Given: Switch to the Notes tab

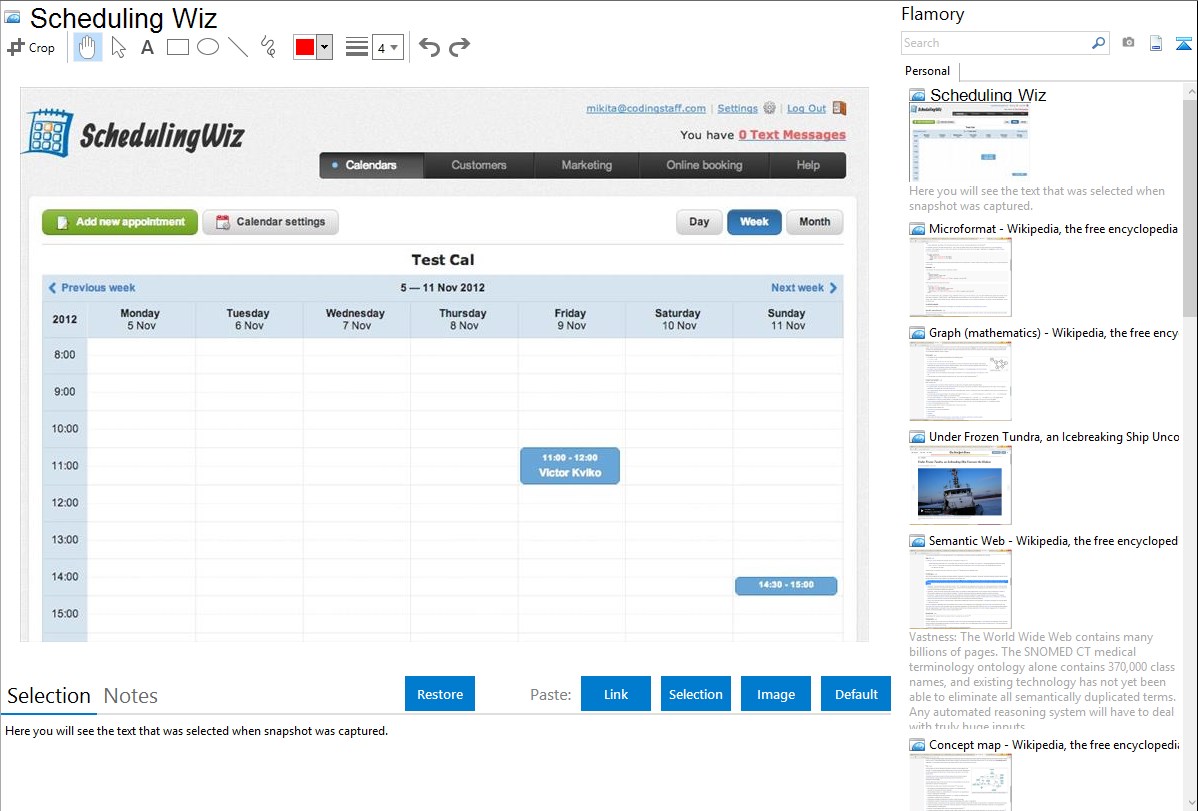Looking at the screenshot, I should tap(131, 696).
